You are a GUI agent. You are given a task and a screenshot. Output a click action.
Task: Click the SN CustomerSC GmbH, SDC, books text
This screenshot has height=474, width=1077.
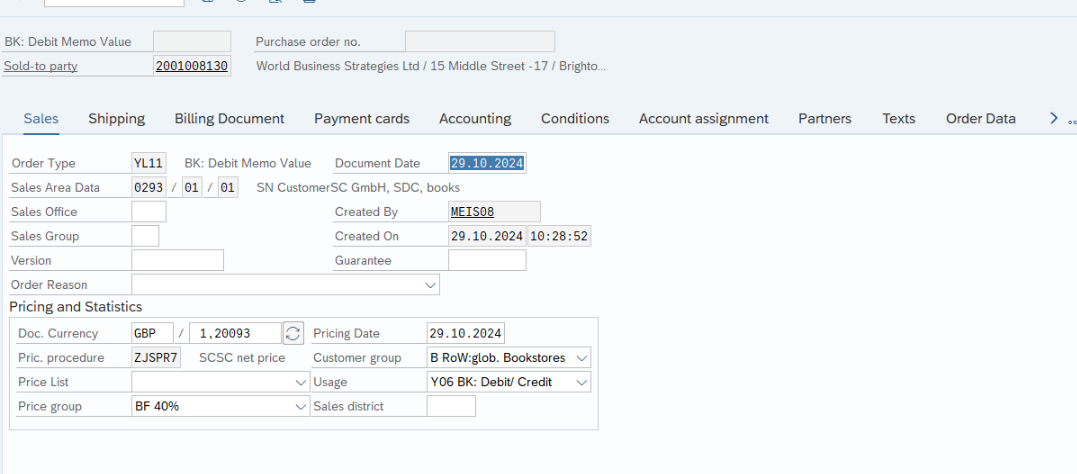pos(358,188)
